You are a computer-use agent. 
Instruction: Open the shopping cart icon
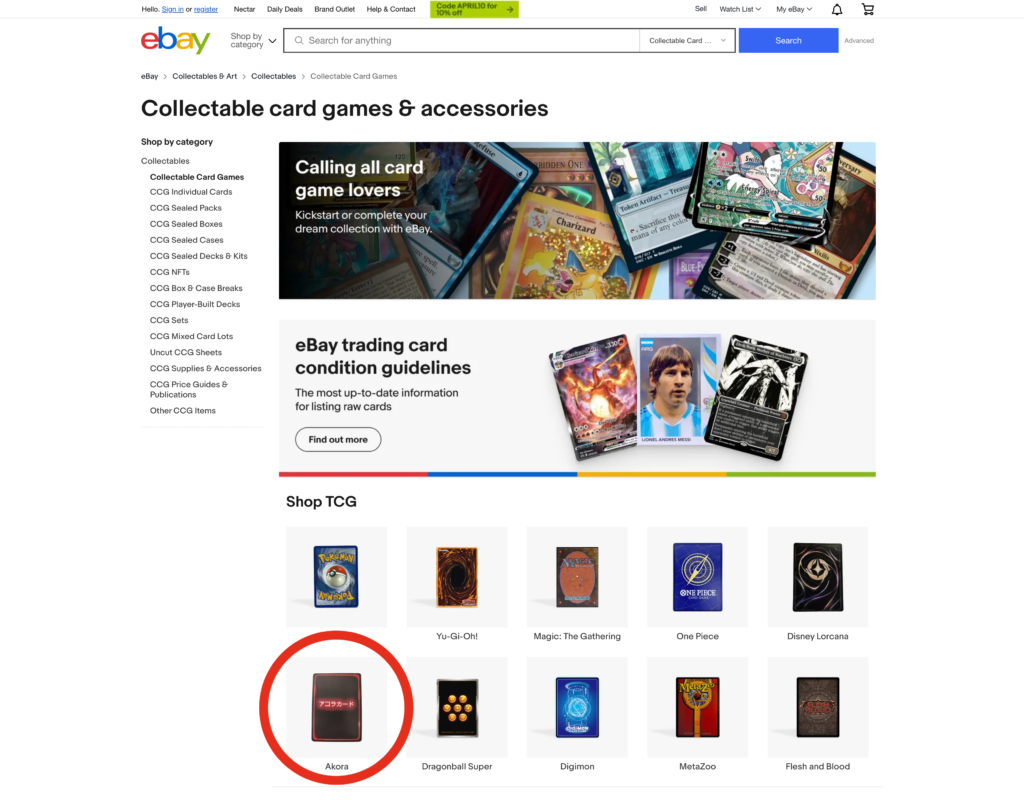click(867, 9)
